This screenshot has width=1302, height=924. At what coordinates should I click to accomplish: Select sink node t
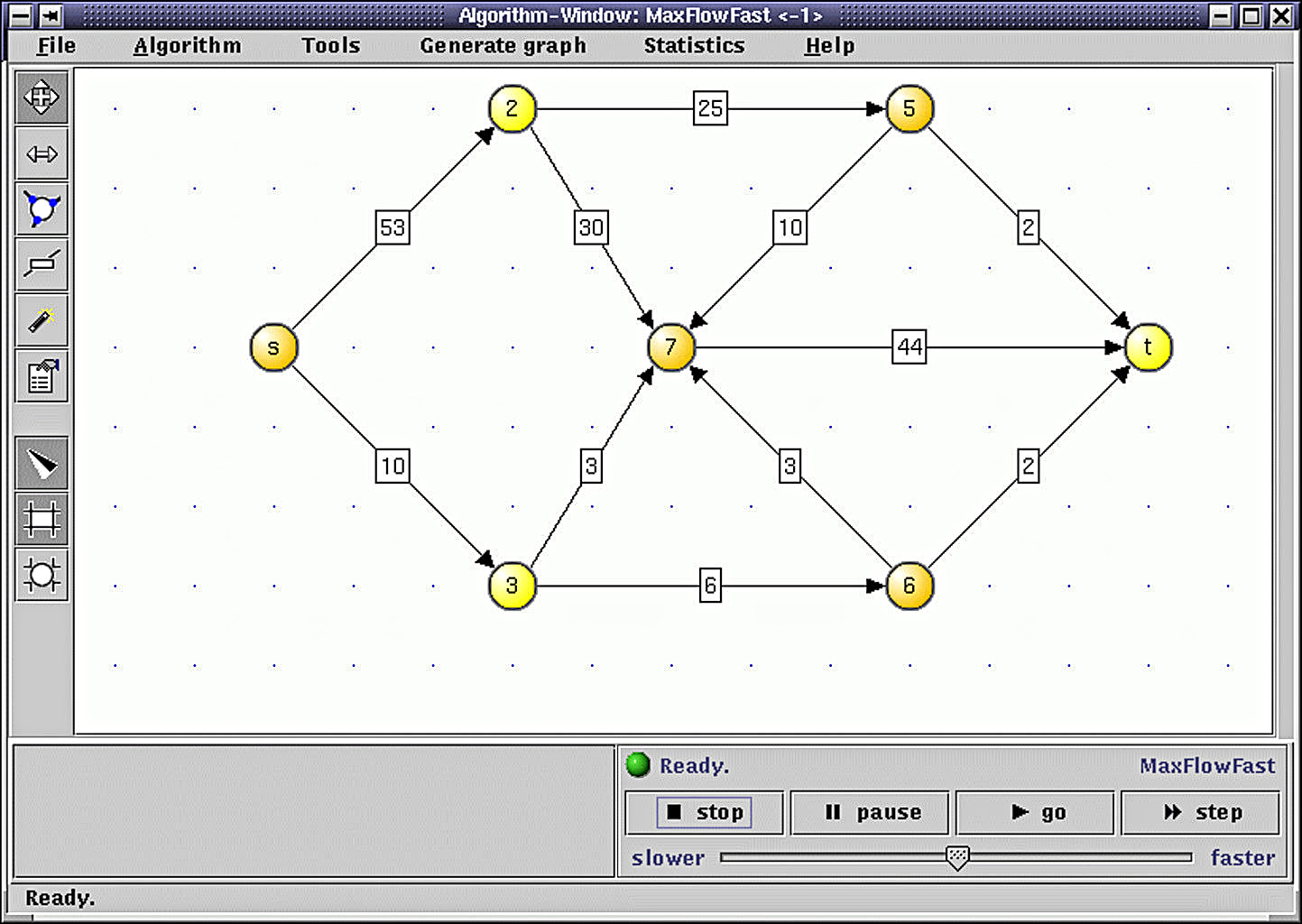tap(1148, 347)
